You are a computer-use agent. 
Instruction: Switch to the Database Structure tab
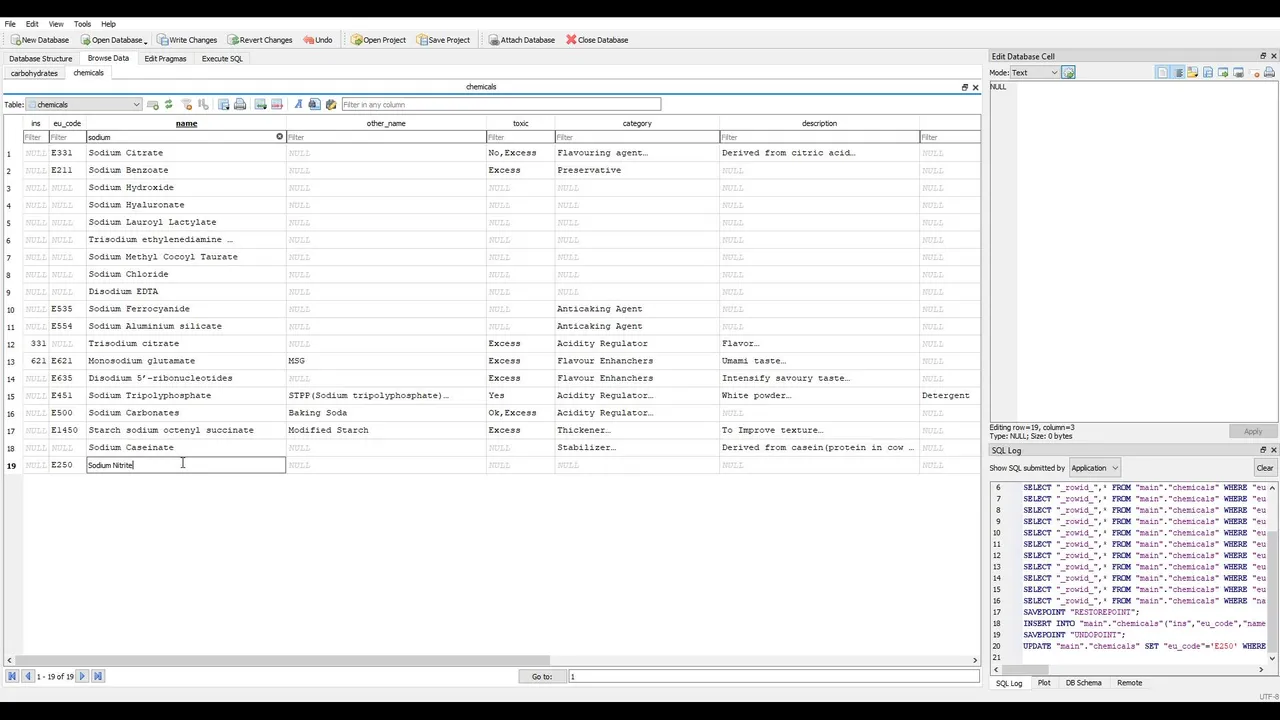[x=41, y=58]
